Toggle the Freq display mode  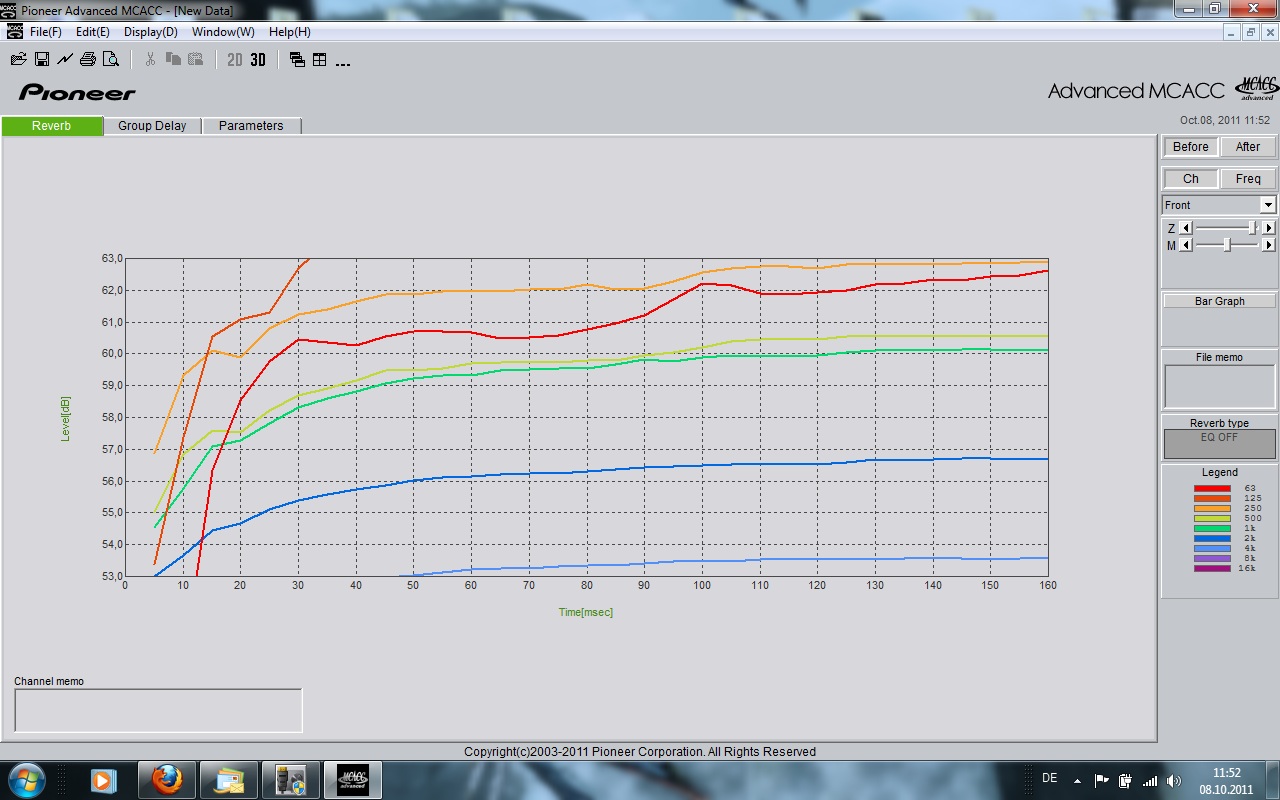[x=1247, y=179]
